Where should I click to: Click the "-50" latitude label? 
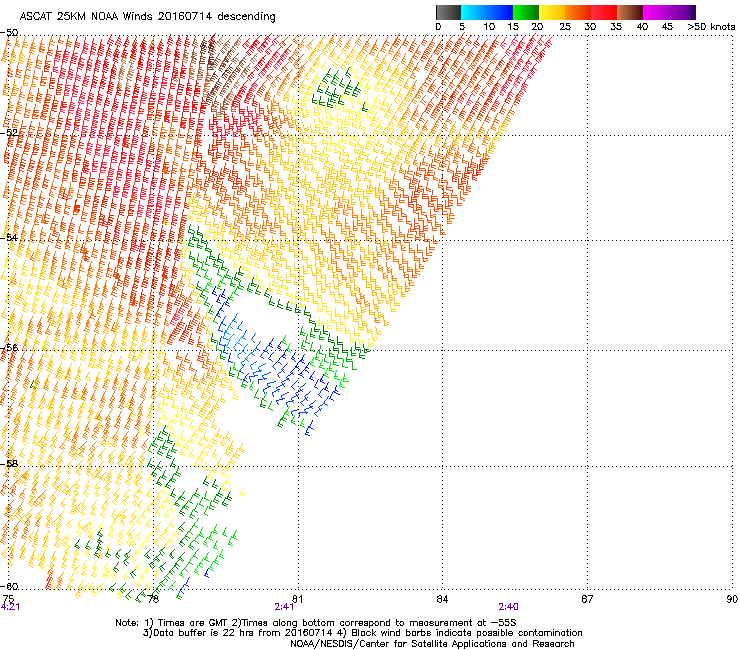tap(9, 33)
